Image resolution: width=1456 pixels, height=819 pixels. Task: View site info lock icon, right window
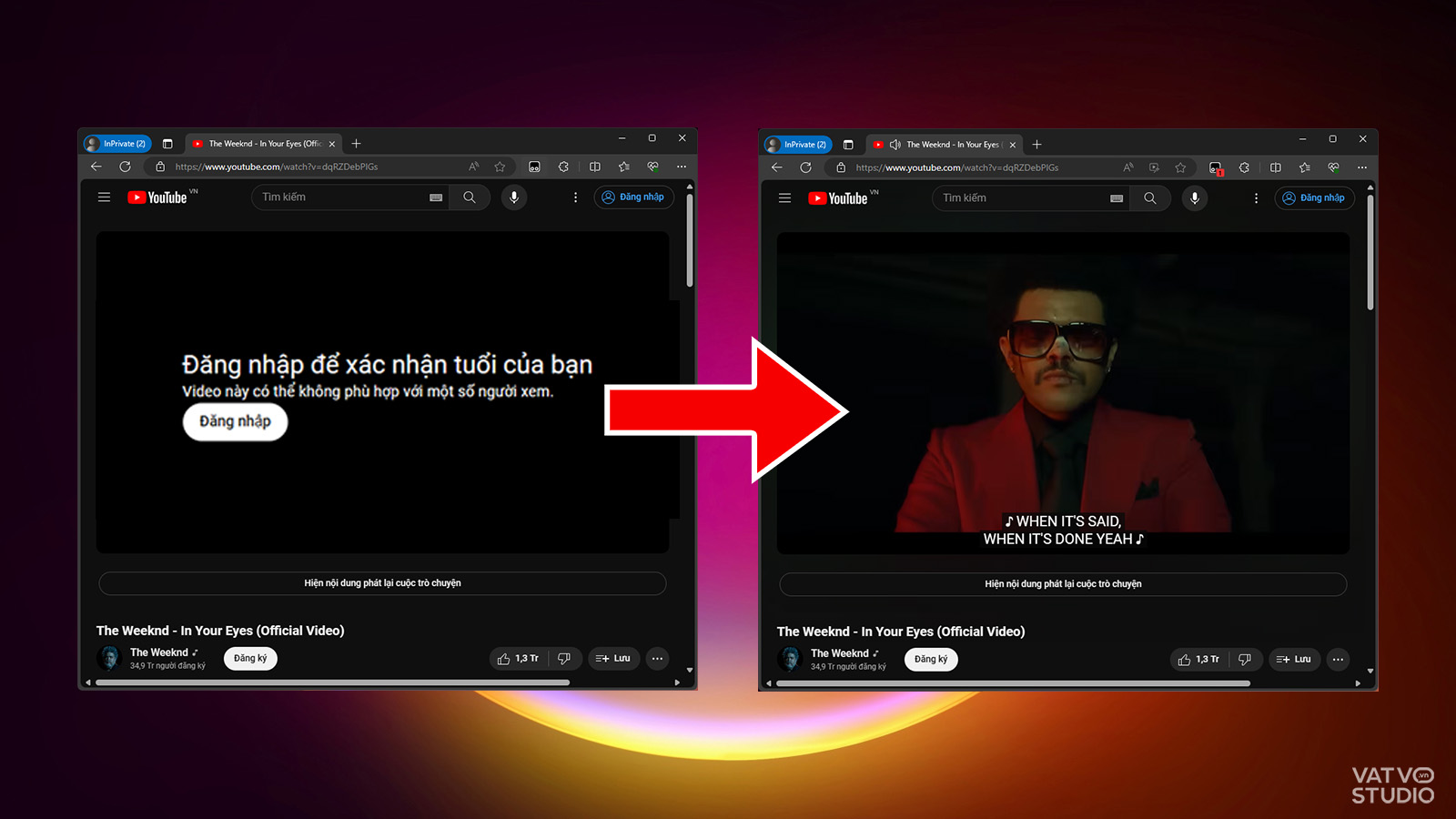tap(841, 167)
